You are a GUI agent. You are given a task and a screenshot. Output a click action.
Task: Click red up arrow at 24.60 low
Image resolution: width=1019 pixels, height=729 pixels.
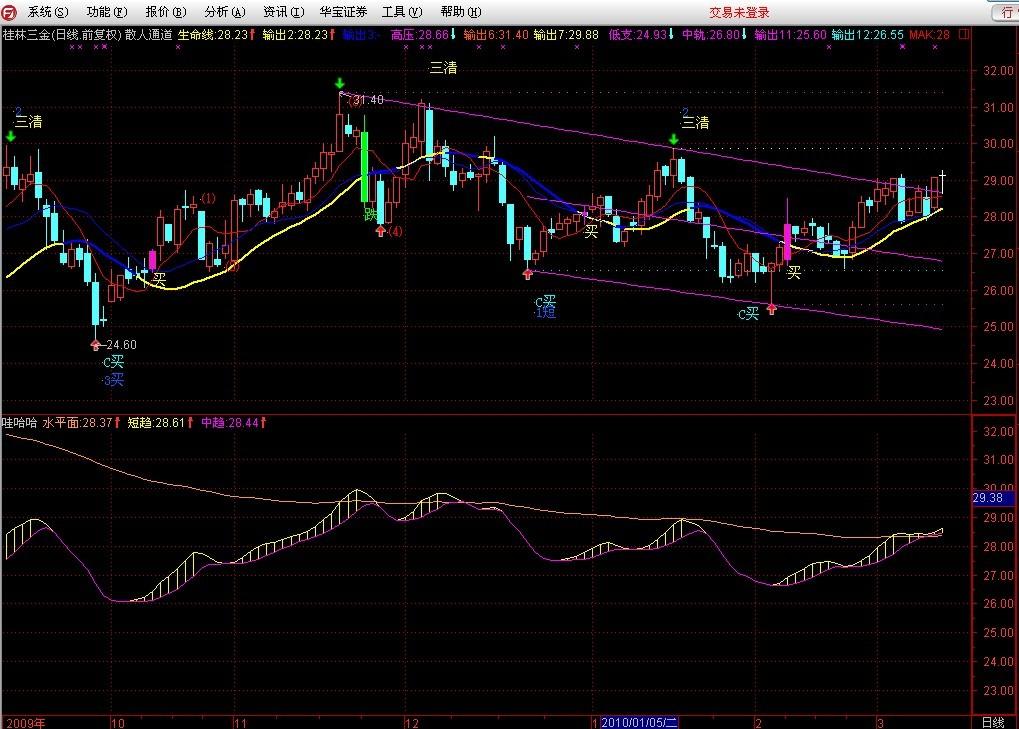[96, 344]
